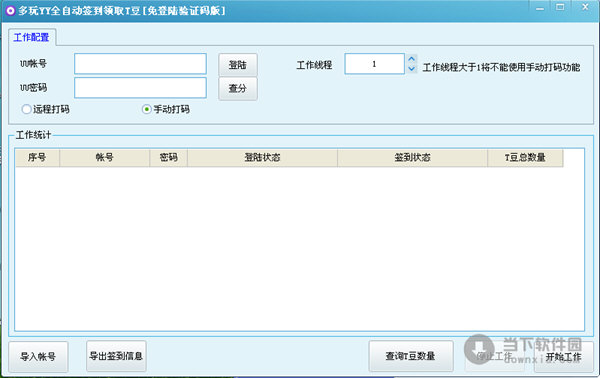This screenshot has height=378, width=600.
Task: Maximize the window
Action: point(560,7)
